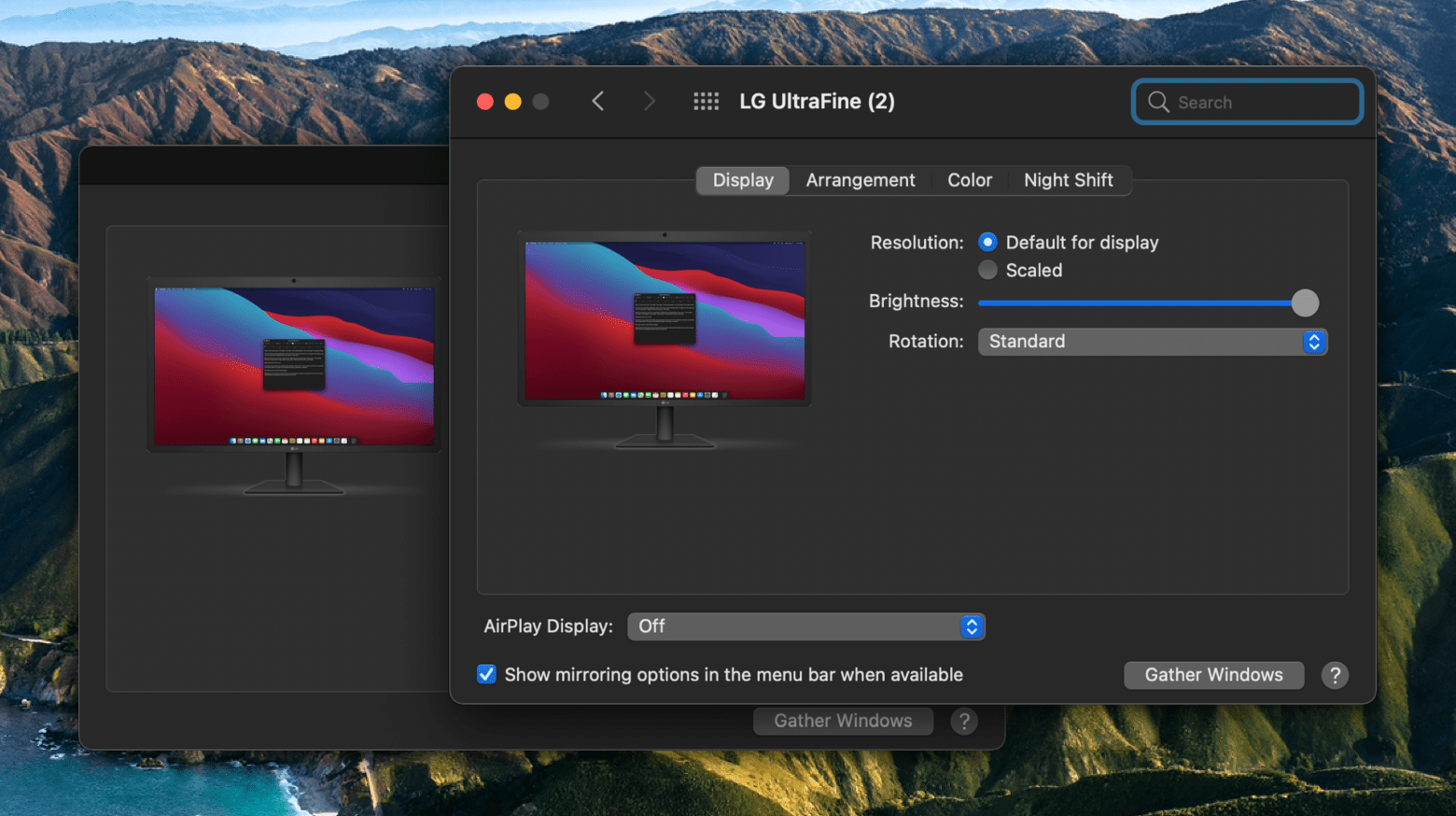Screen dimensions: 1456x816
Task: Click the Brightness: label
Action: pos(916,301)
